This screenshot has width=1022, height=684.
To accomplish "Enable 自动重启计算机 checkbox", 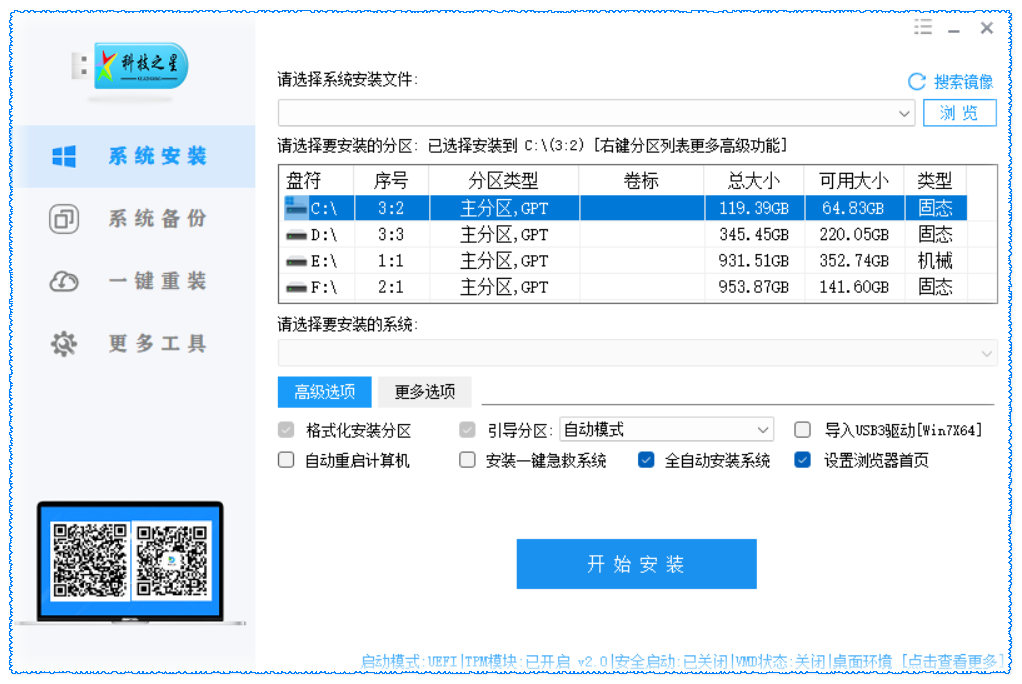I will [x=286, y=461].
